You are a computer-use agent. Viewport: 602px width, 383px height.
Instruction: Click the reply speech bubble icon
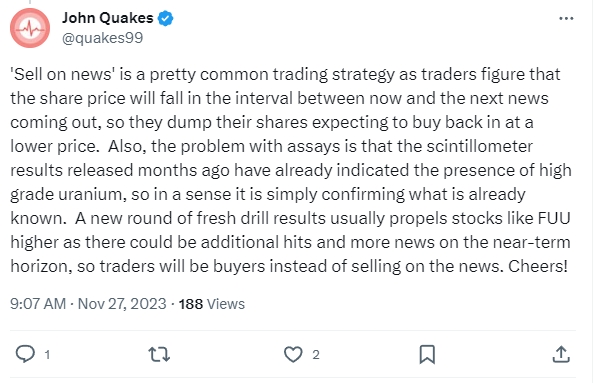click(x=25, y=354)
